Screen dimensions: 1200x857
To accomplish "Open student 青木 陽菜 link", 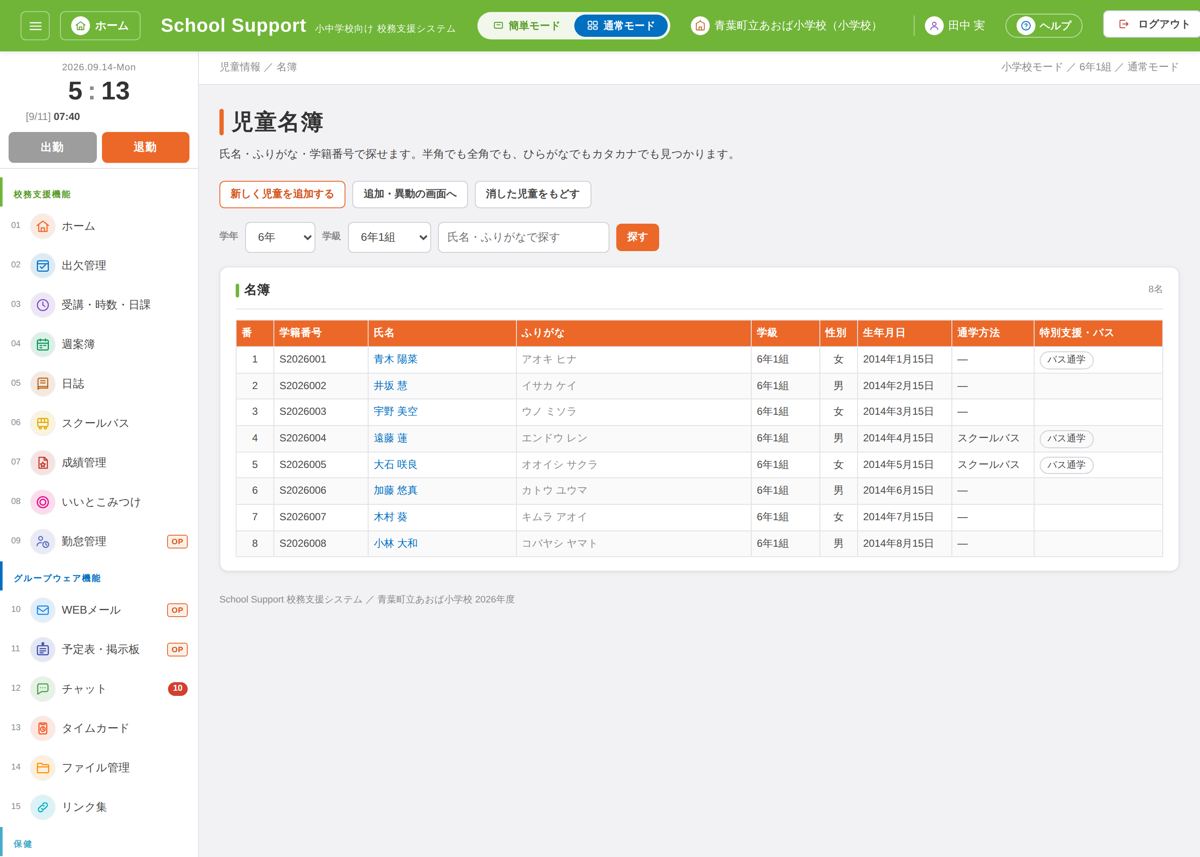I will [x=396, y=359].
